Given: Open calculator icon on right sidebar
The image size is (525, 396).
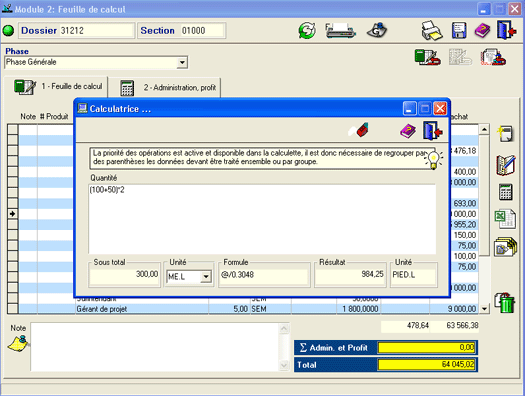Looking at the screenshot, I should 506,192.
